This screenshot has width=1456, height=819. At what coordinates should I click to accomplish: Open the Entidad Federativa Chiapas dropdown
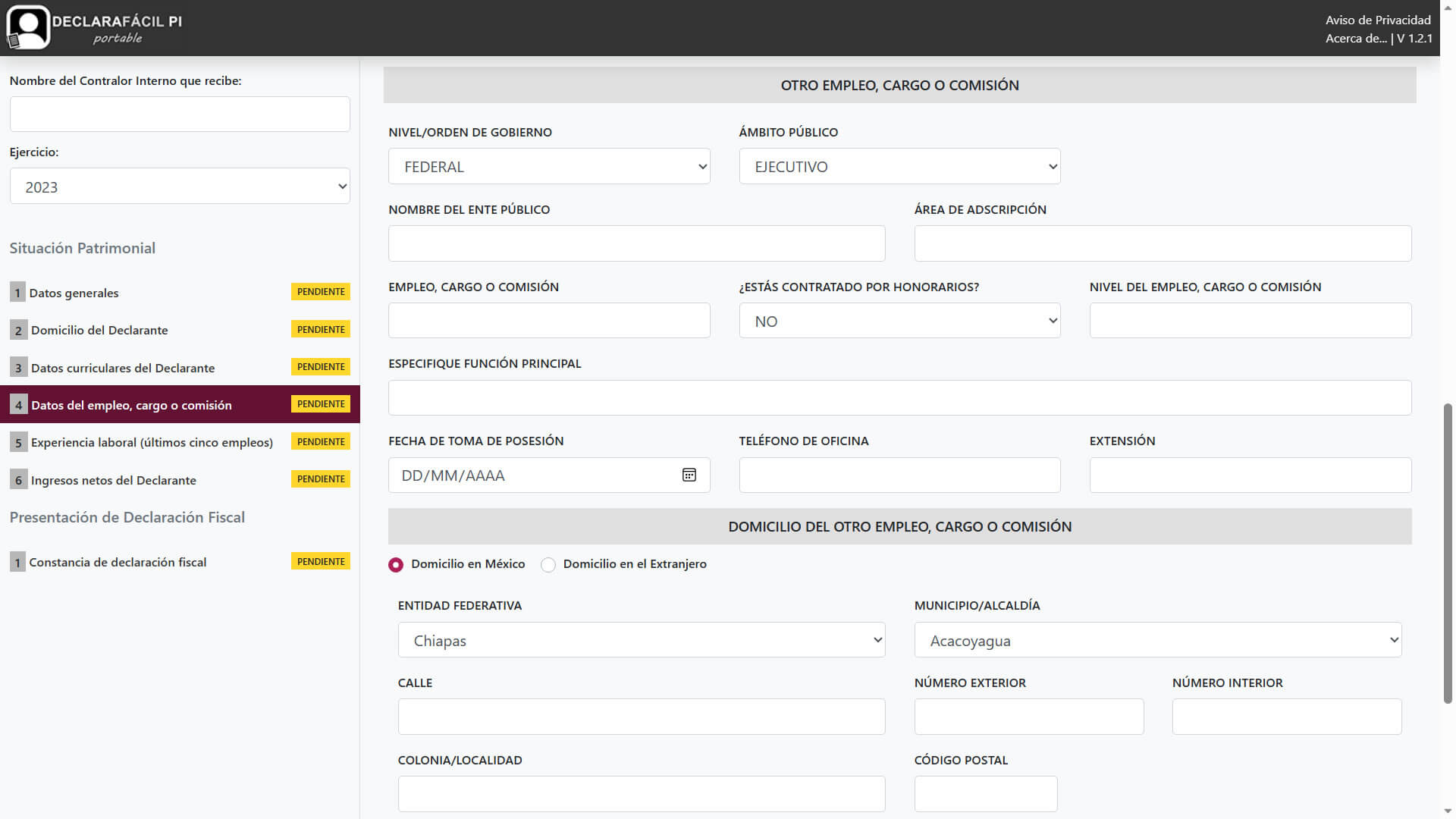642,640
